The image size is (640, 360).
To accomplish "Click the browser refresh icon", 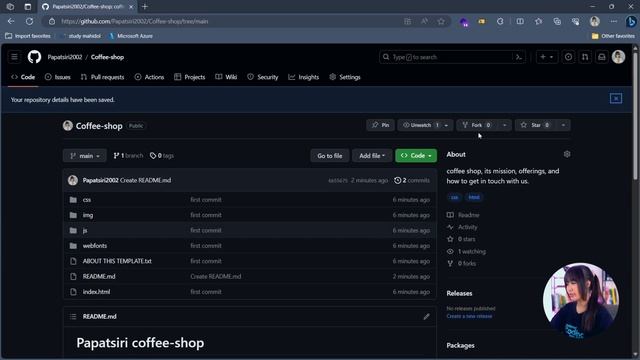I will pos(29,21).
